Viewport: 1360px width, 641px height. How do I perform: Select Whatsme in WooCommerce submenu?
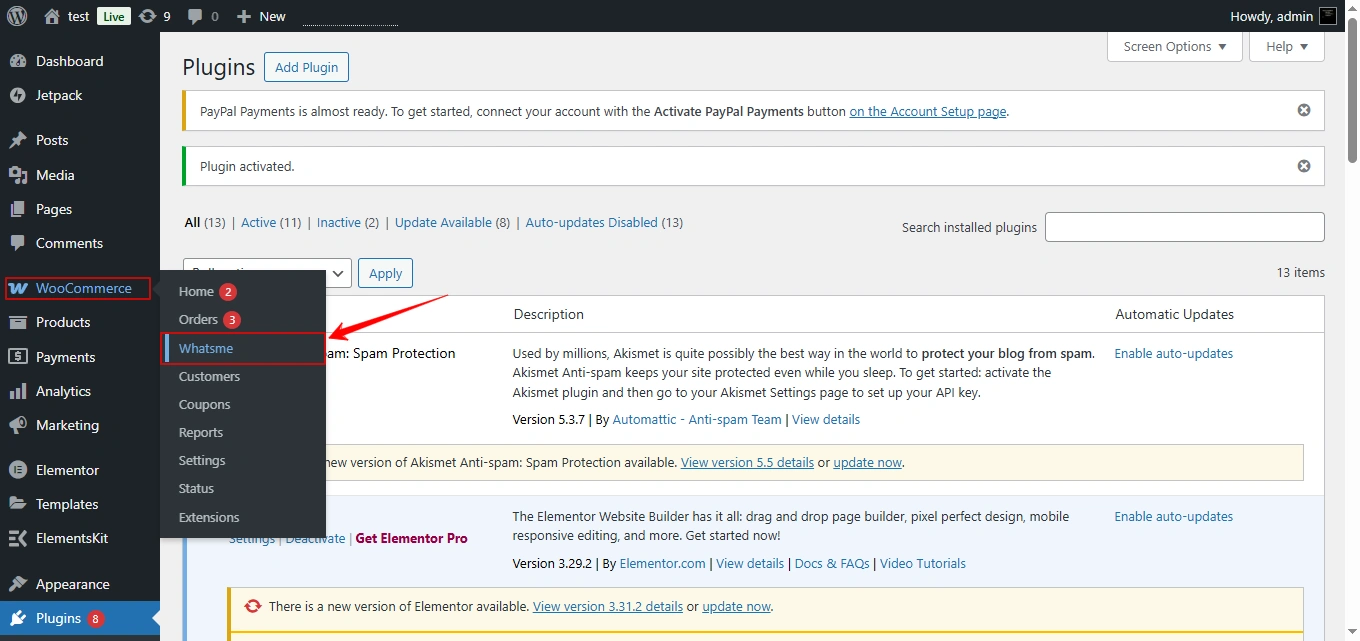(206, 349)
